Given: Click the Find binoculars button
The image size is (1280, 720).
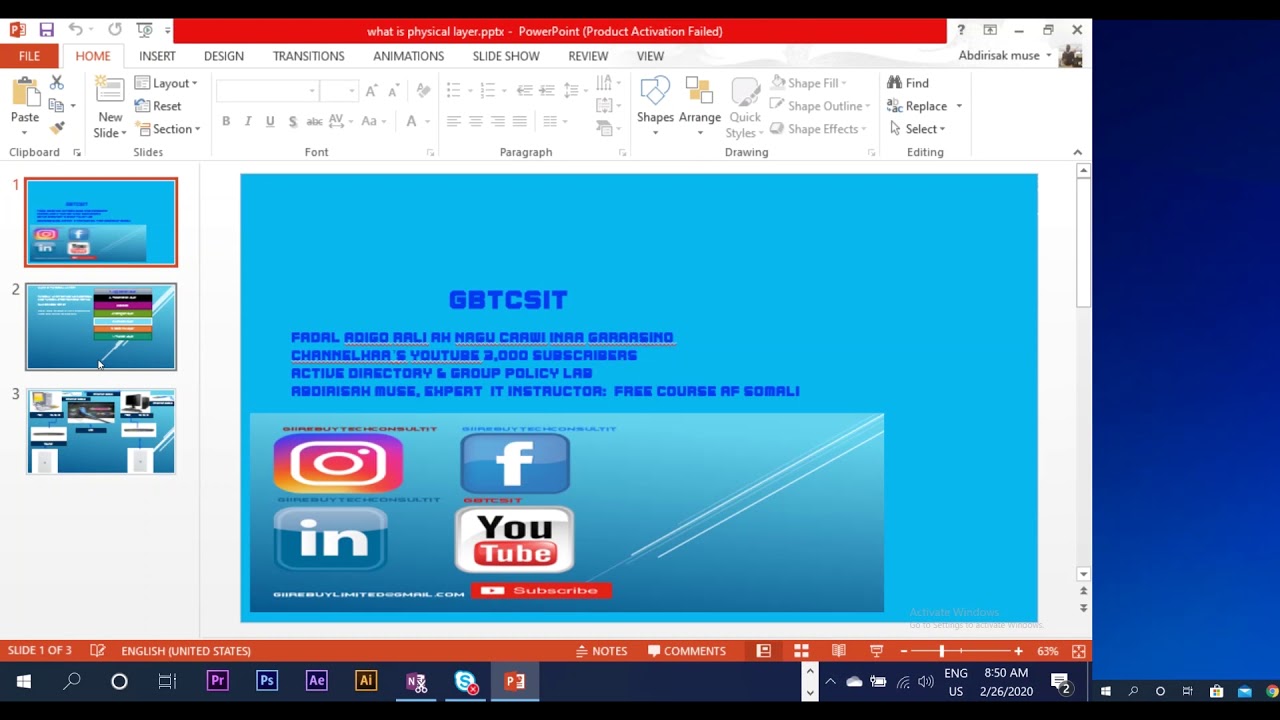Looking at the screenshot, I should [x=908, y=83].
